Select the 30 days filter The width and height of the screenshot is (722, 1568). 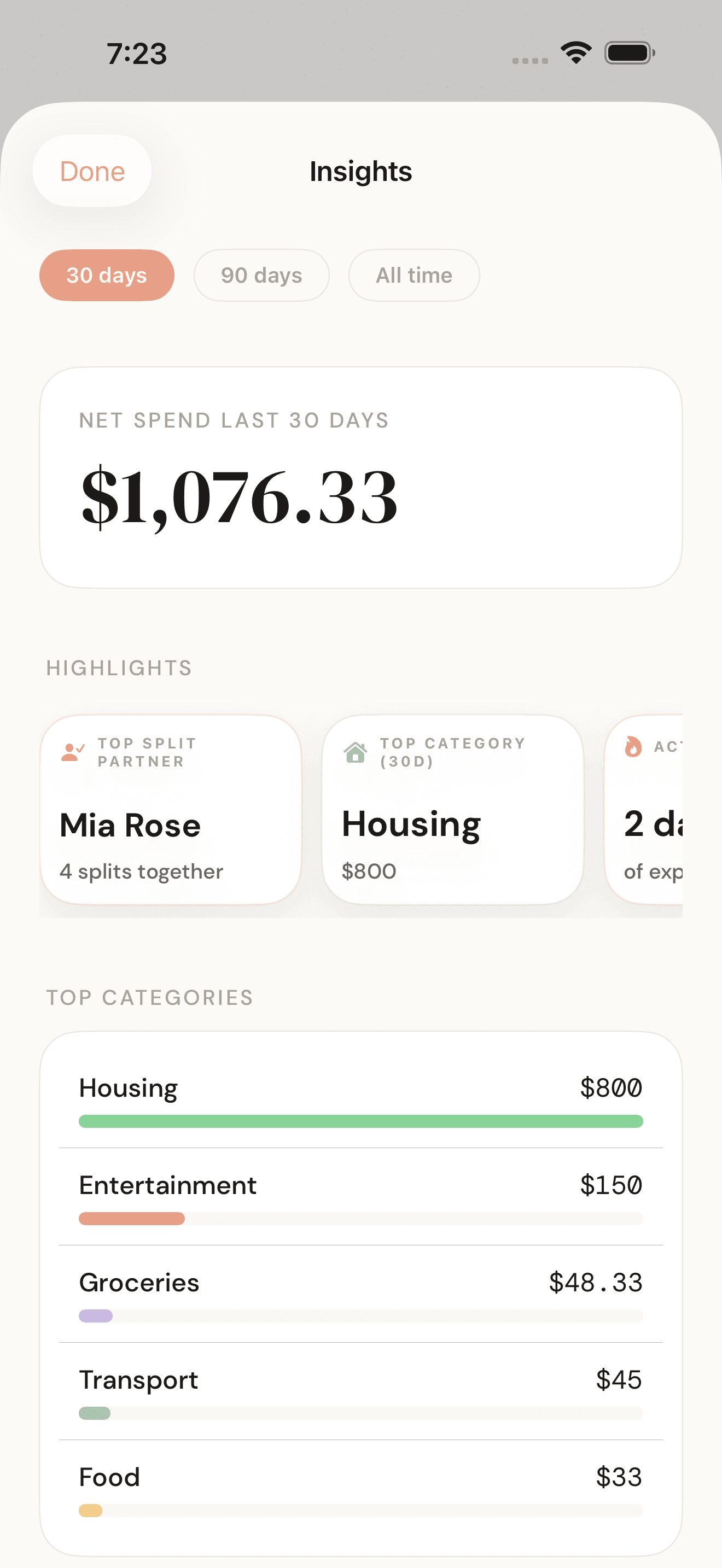(x=107, y=275)
